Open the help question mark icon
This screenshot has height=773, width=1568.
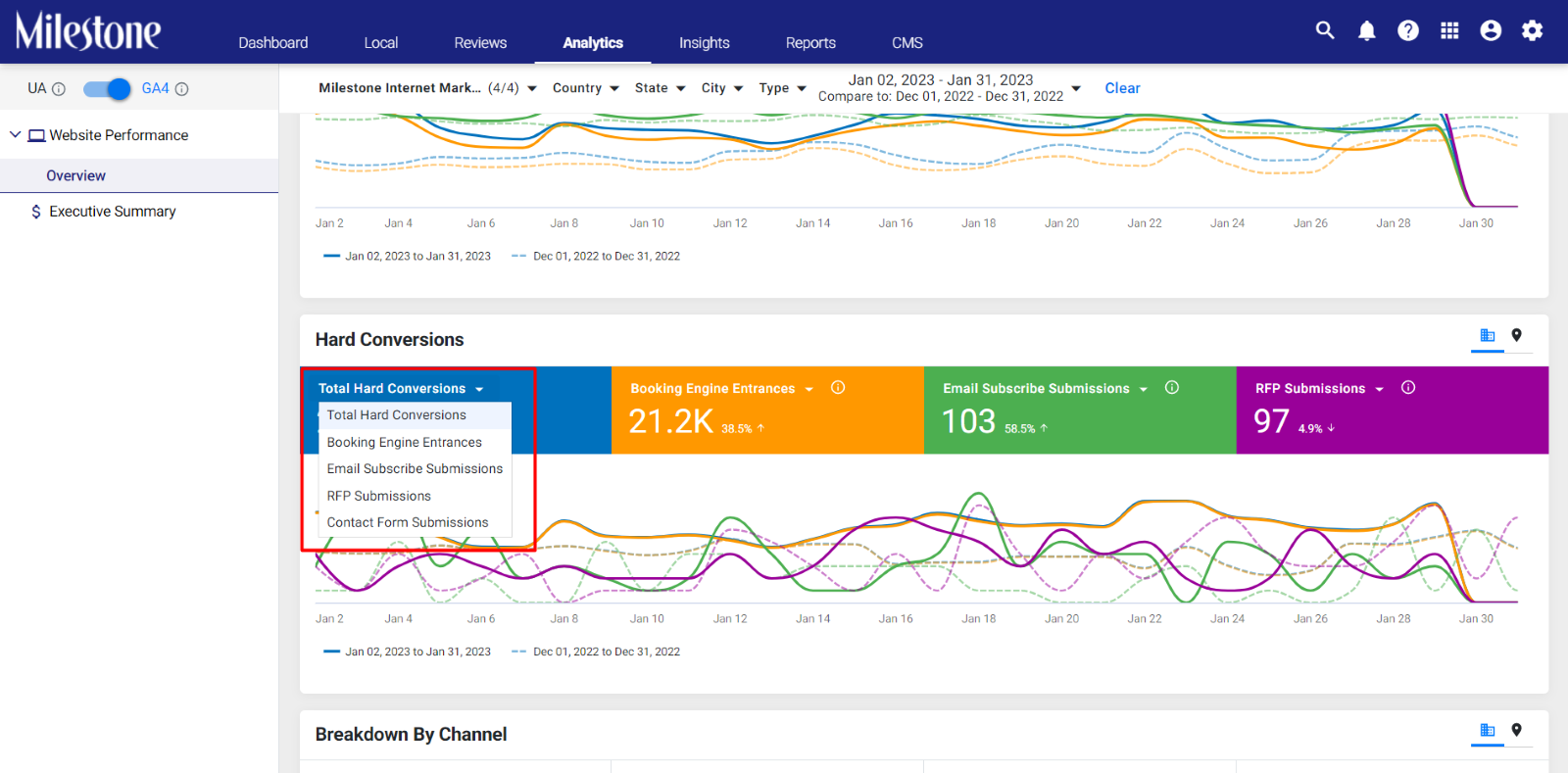[x=1408, y=31]
